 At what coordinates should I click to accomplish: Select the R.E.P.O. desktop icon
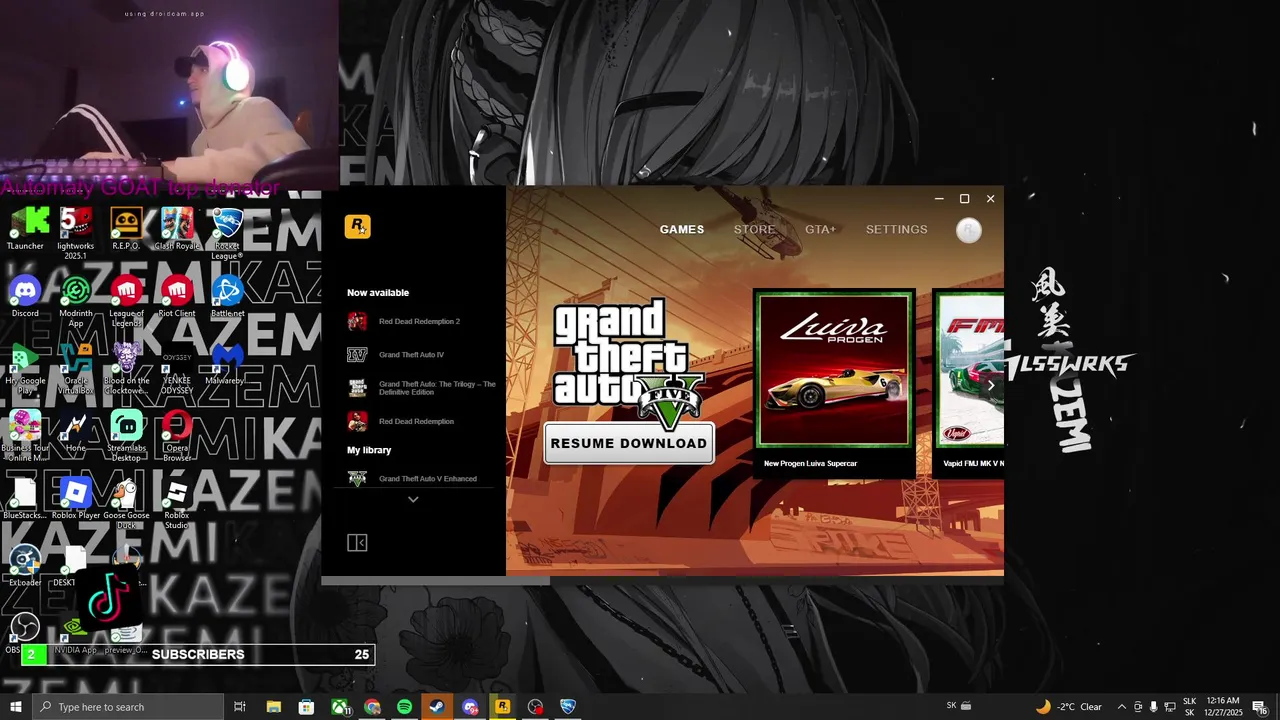pyautogui.click(x=126, y=228)
